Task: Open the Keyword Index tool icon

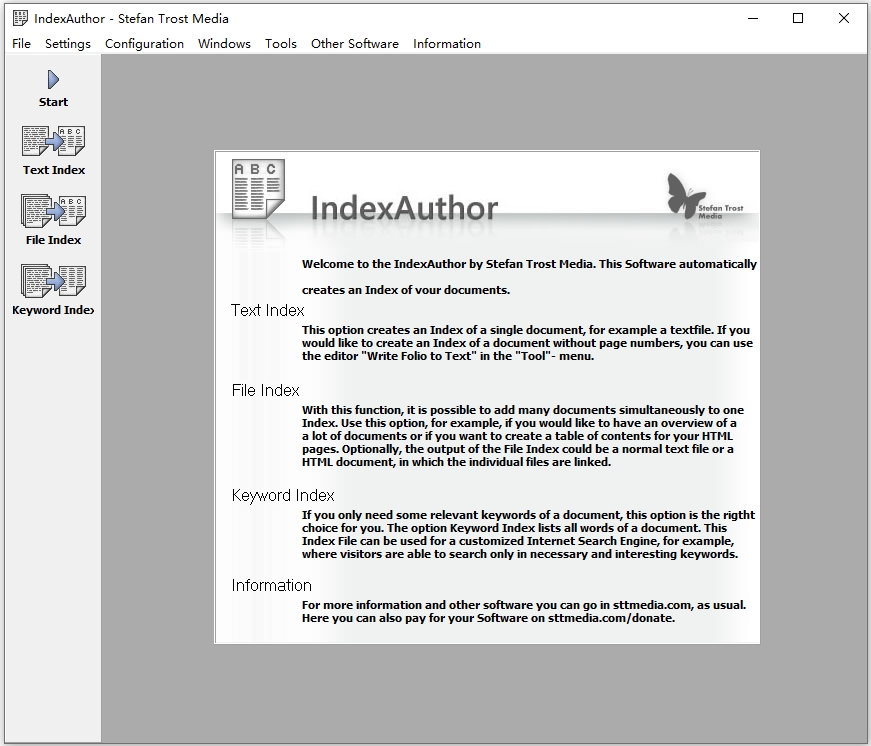Action: pos(52,280)
